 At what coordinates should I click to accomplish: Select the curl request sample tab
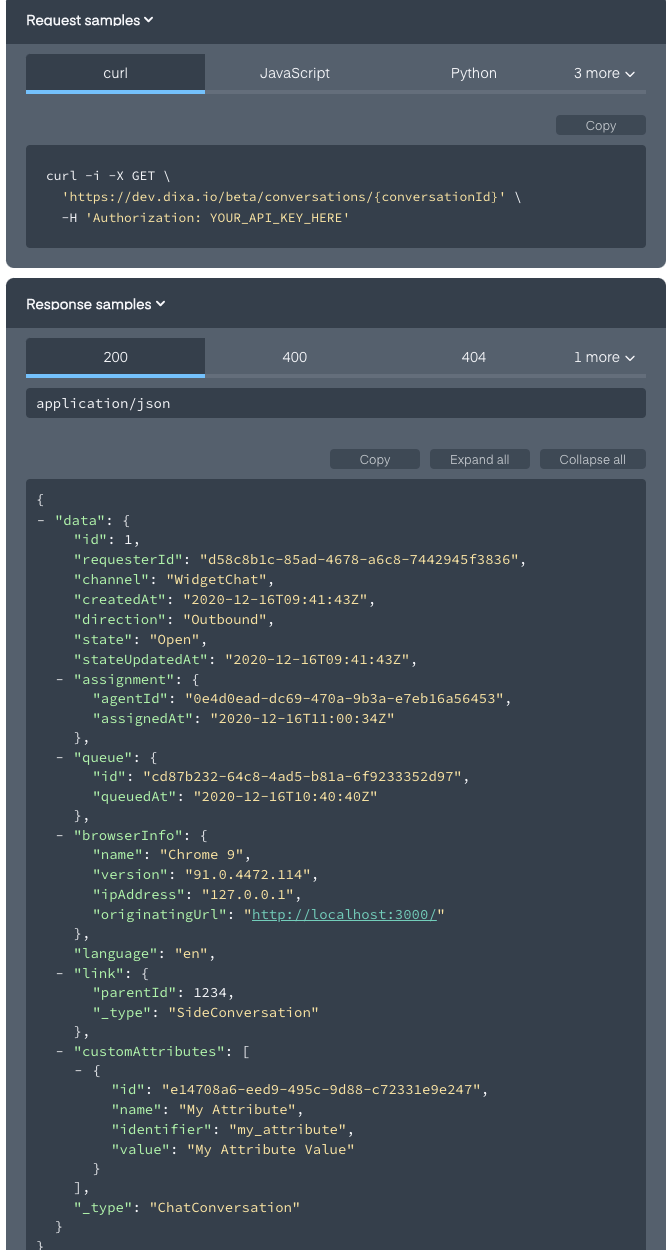coord(115,73)
